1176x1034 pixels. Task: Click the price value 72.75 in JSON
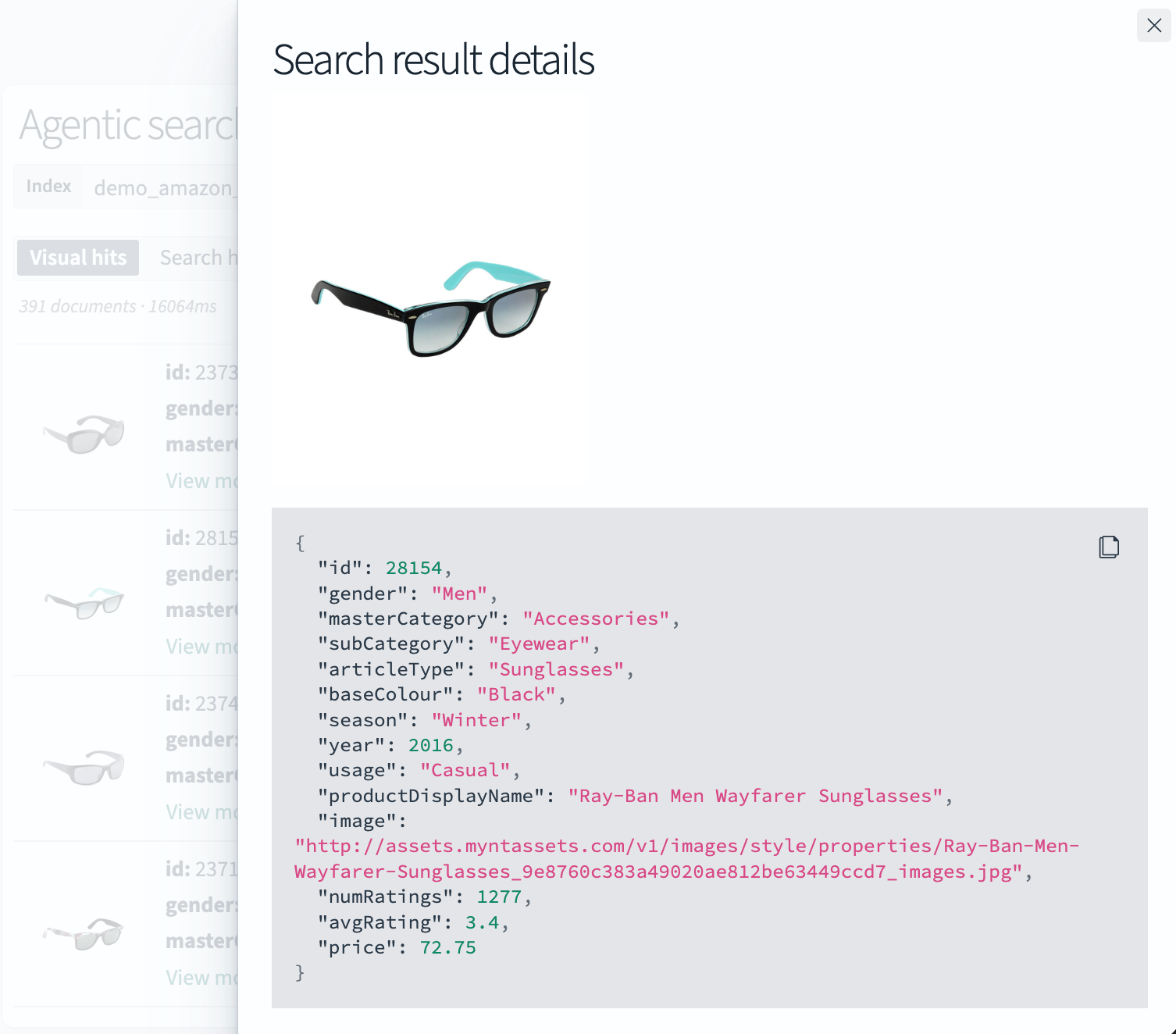[x=447, y=947]
